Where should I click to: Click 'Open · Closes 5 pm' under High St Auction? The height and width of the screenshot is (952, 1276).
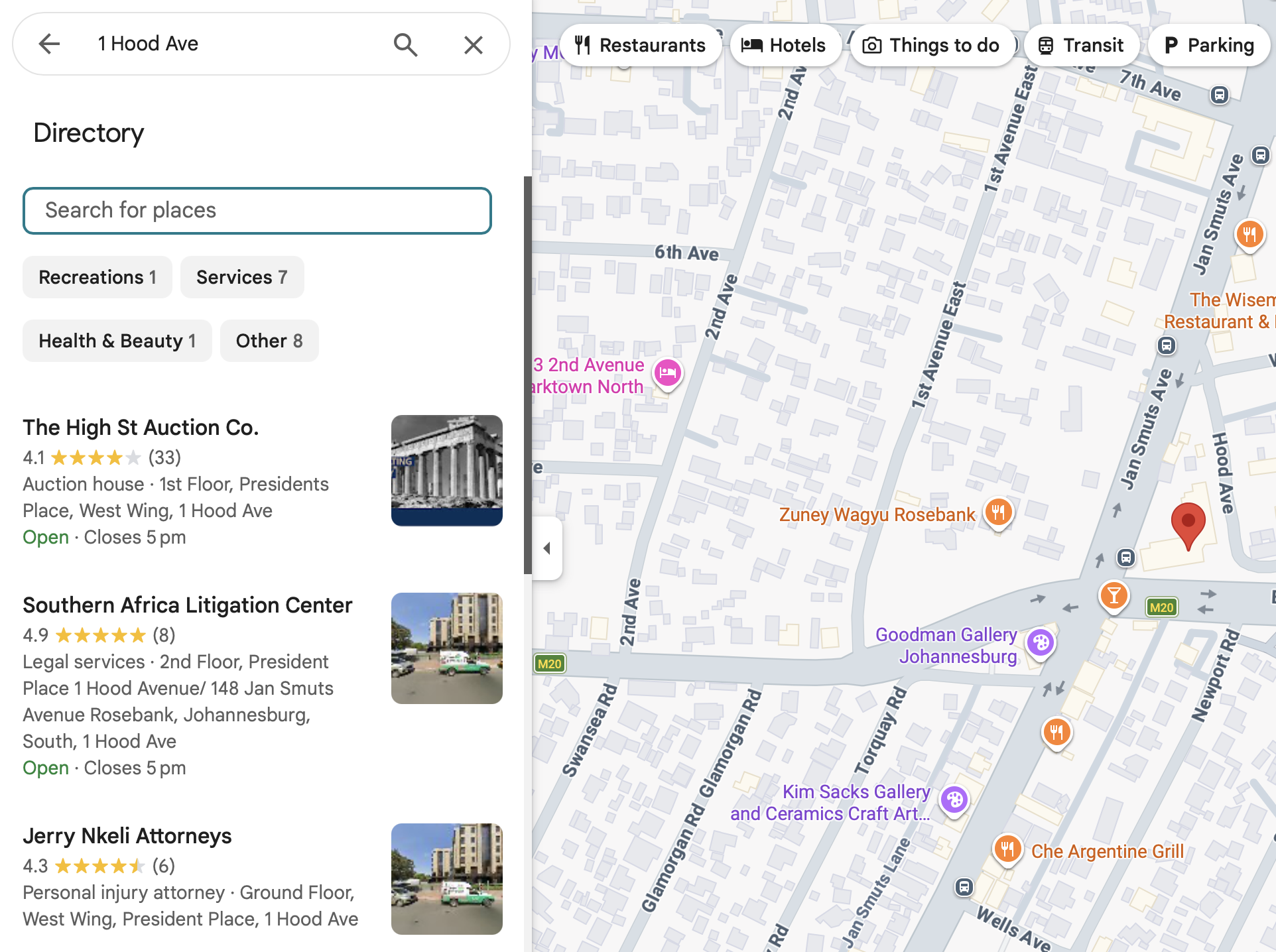[104, 537]
